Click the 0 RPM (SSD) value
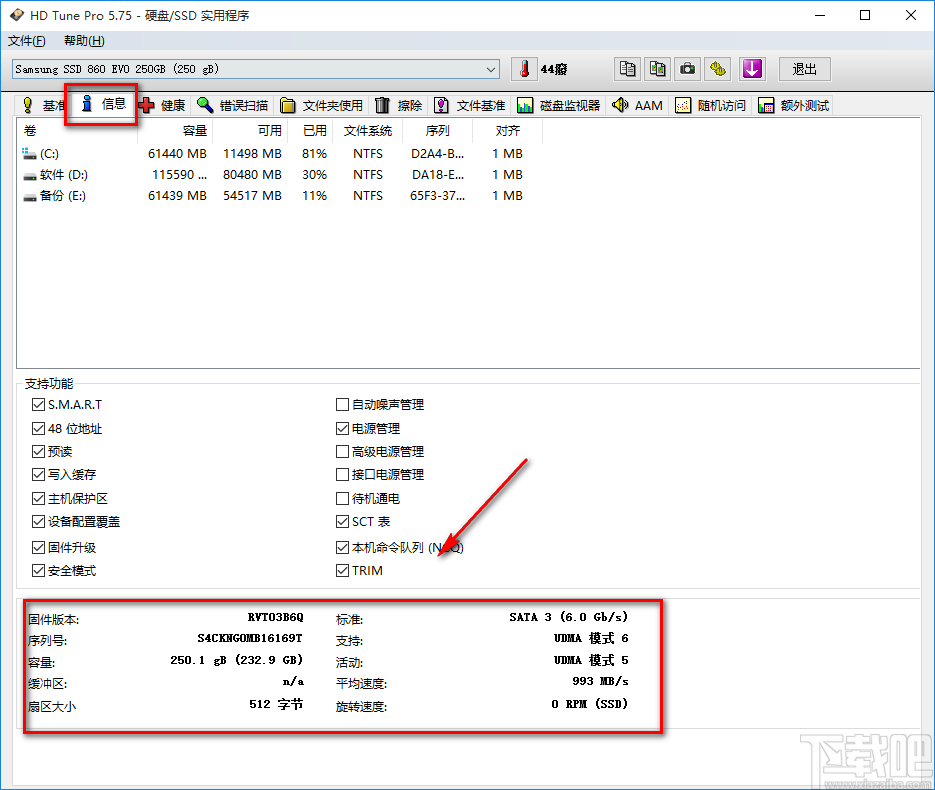Image resolution: width=935 pixels, height=790 pixels. pos(590,704)
